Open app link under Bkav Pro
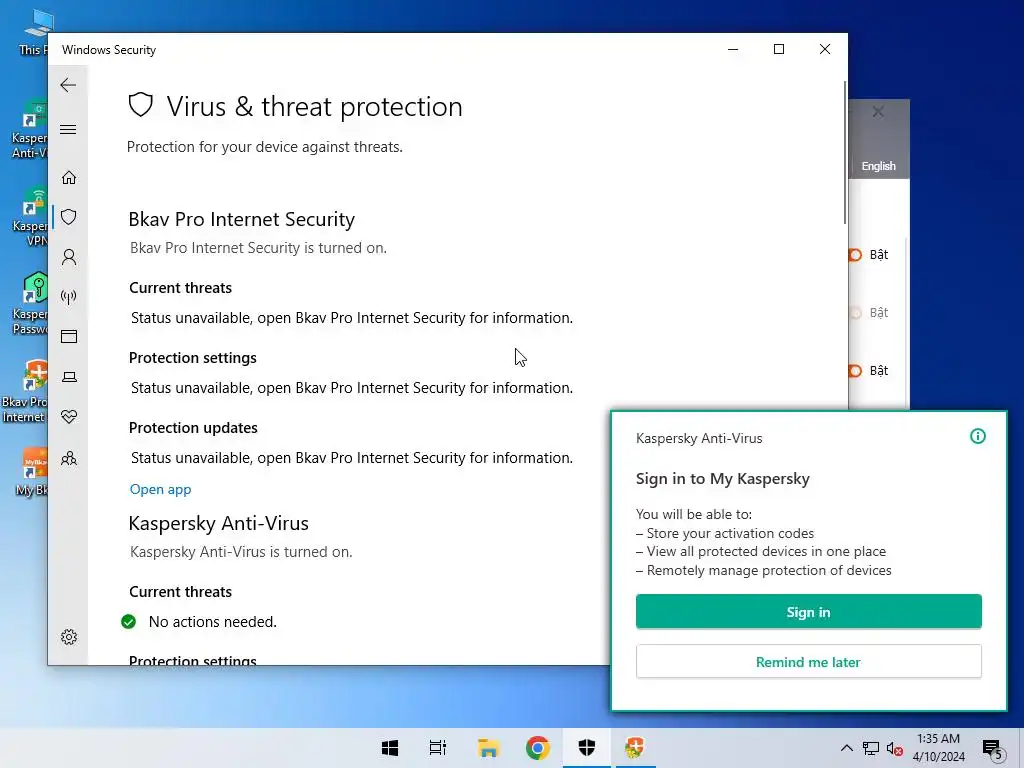Screen dimensions: 1024x768 160,489
